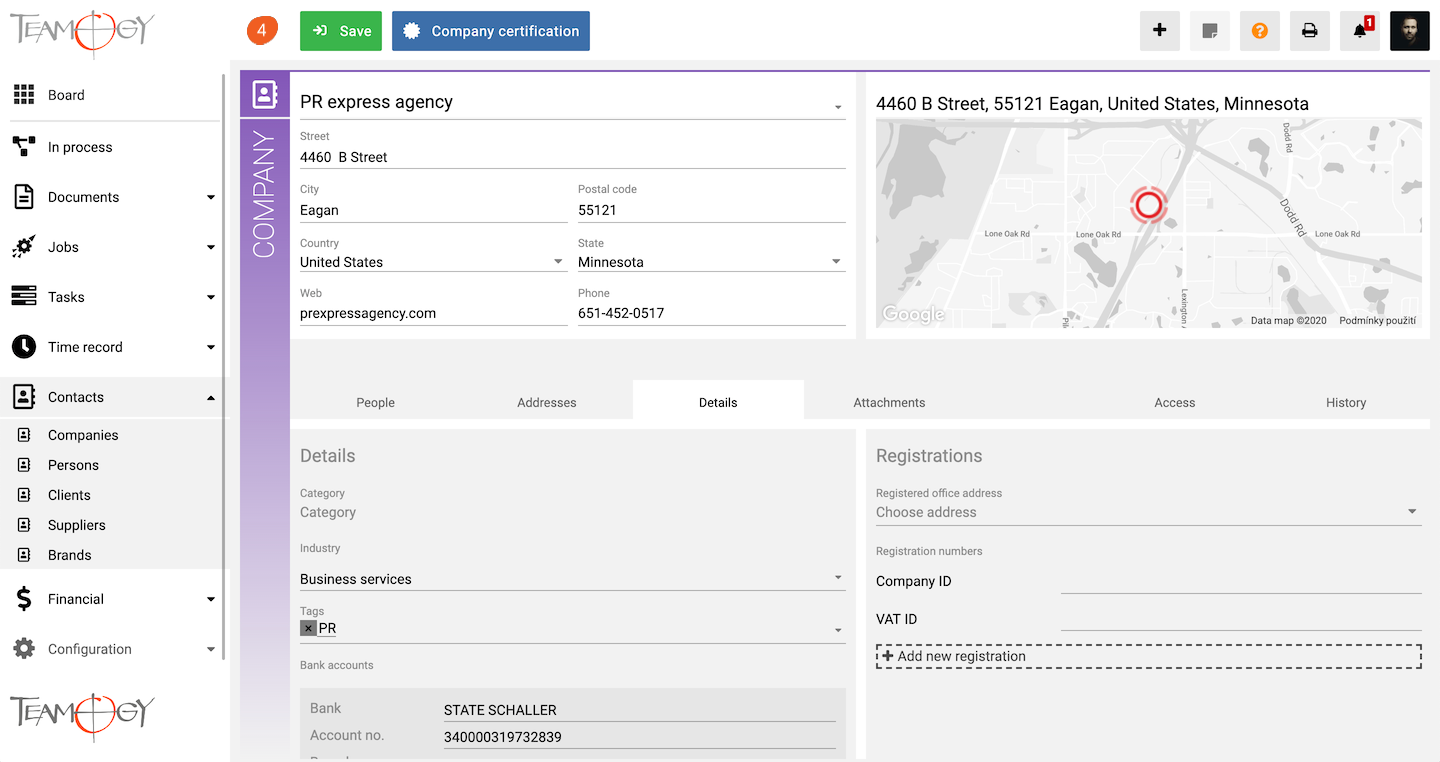Image resolution: width=1440 pixels, height=762 pixels.
Task: Click the Tasks list icon
Action: 24,297
